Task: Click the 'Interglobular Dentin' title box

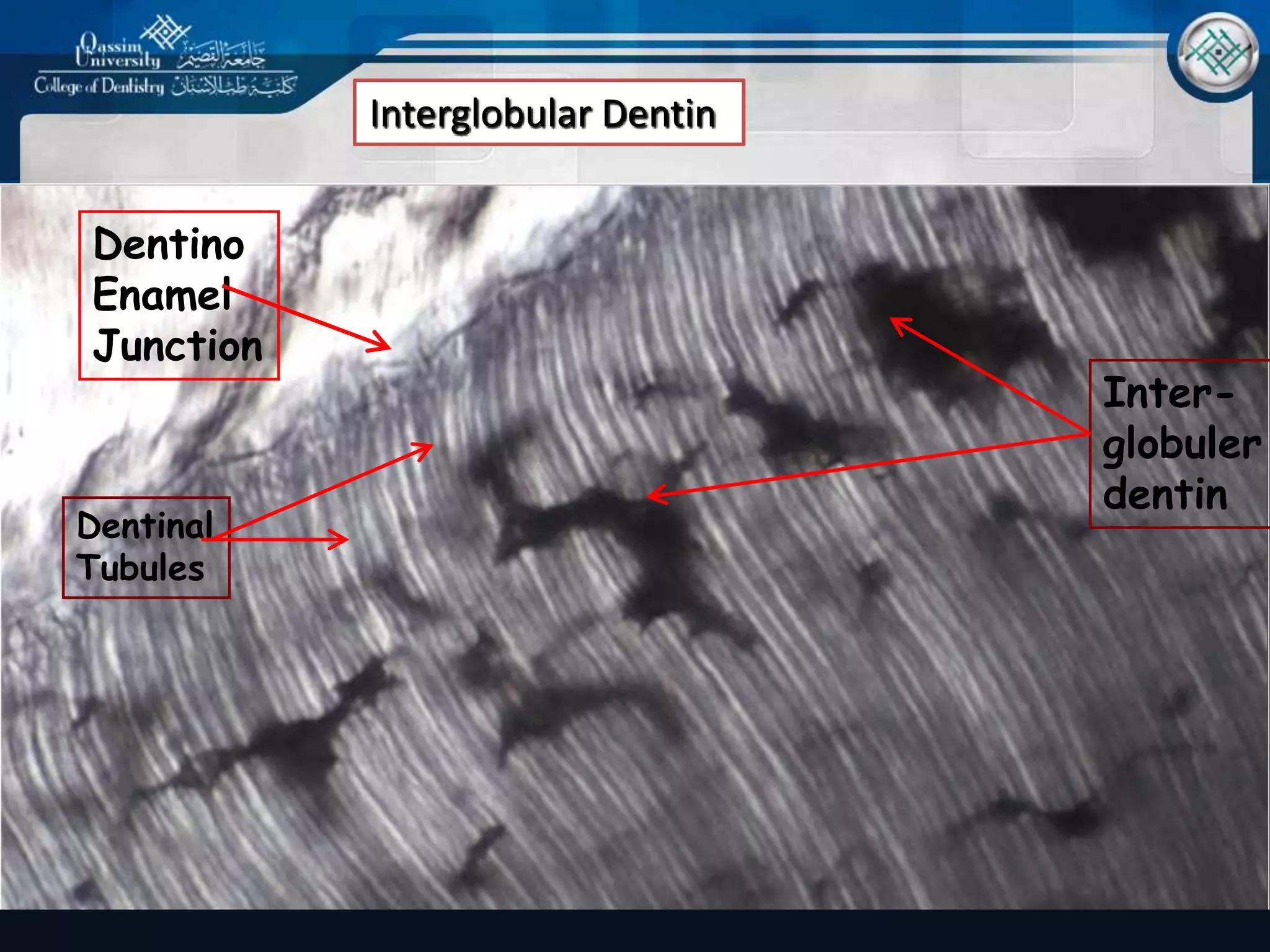Action: pyautogui.click(x=549, y=113)
